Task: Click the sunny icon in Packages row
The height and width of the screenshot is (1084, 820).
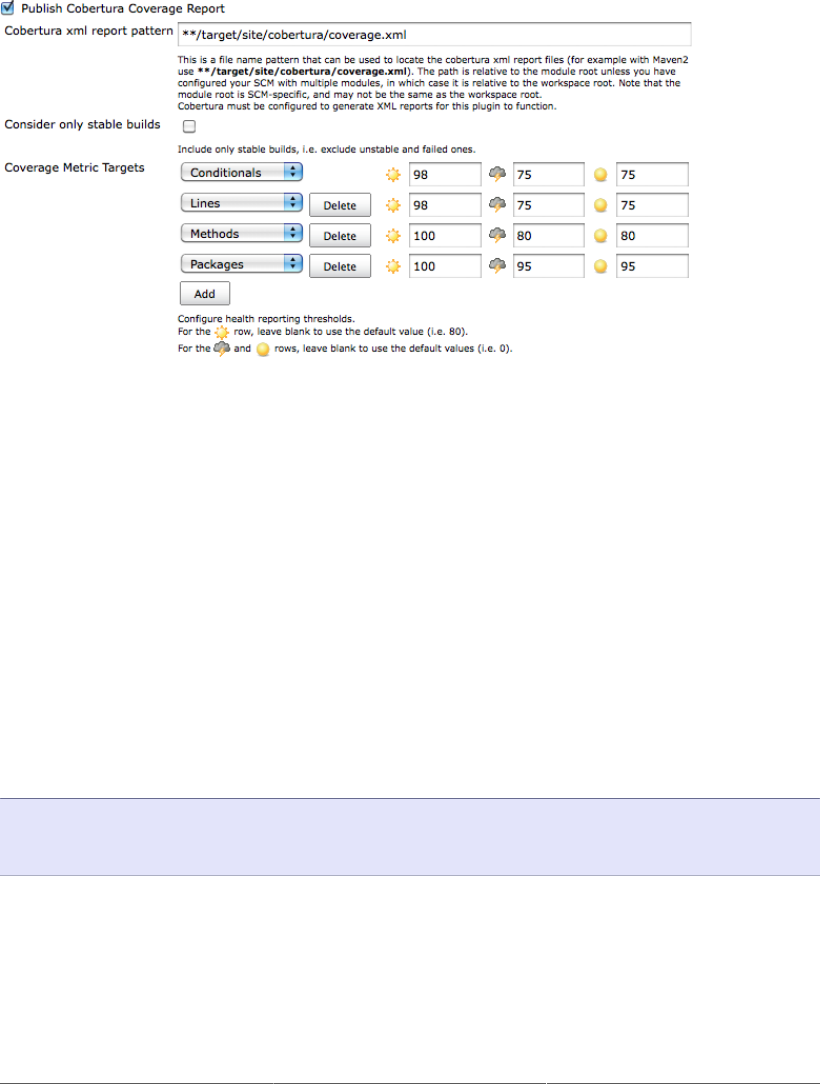Action: tap(393, 266)
